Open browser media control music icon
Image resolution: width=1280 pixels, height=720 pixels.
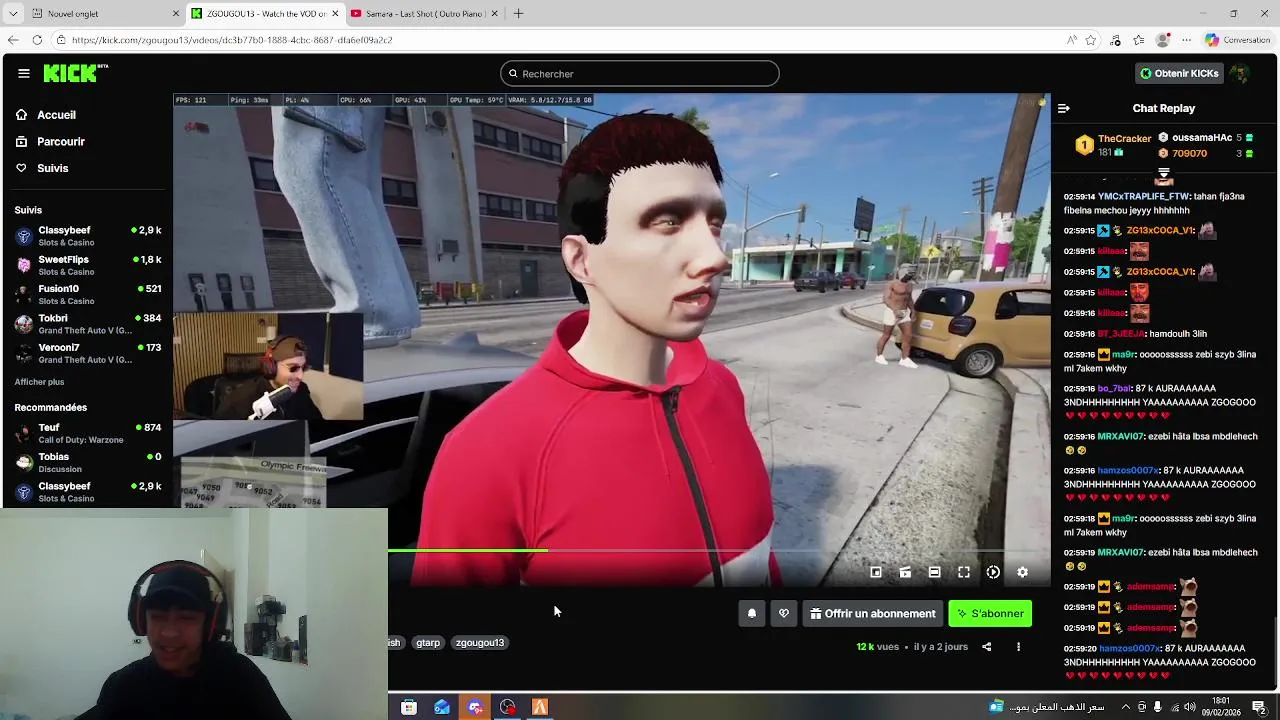(1115, 40)
